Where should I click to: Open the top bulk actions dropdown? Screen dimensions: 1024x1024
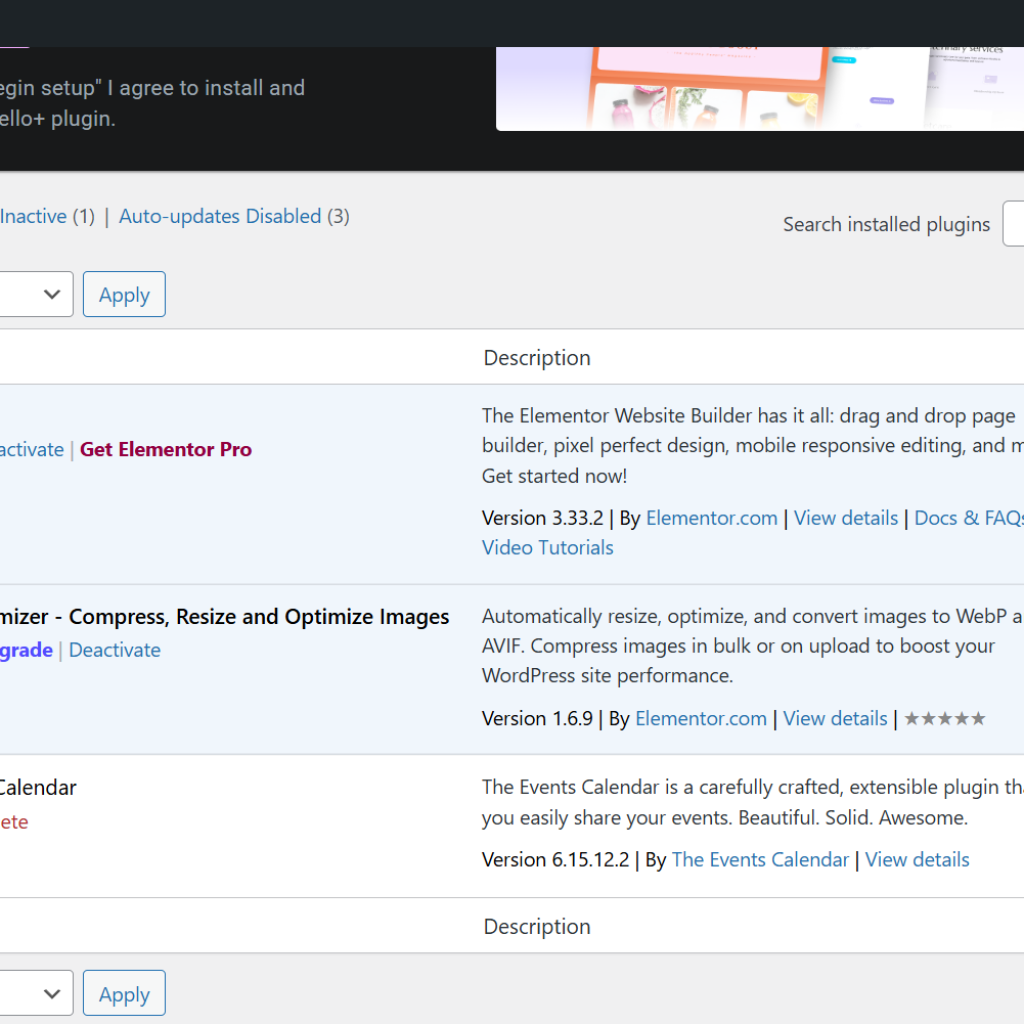(35, 295)
